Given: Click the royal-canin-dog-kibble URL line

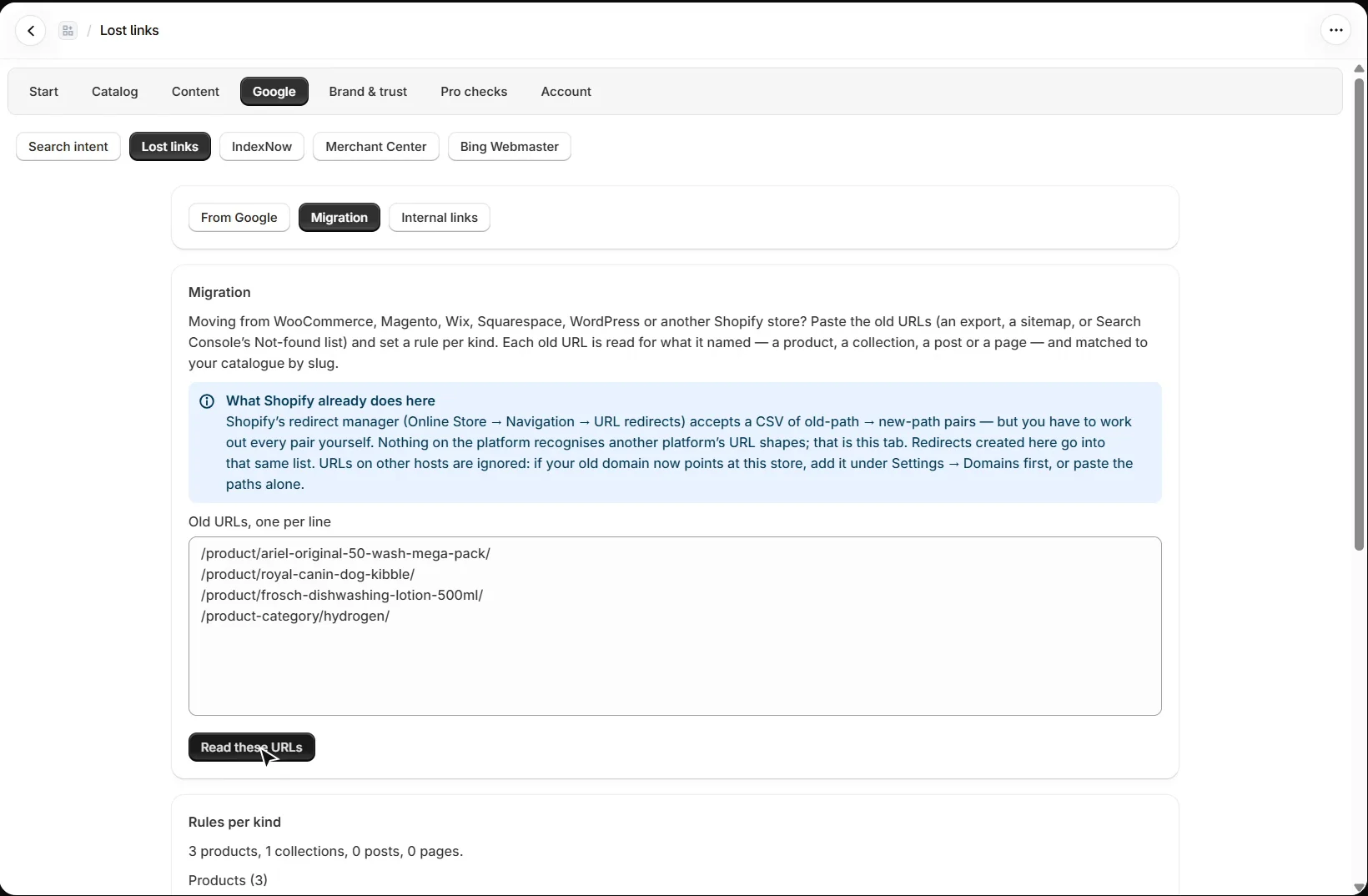Looking at the screenshot, I should point(308,575).
